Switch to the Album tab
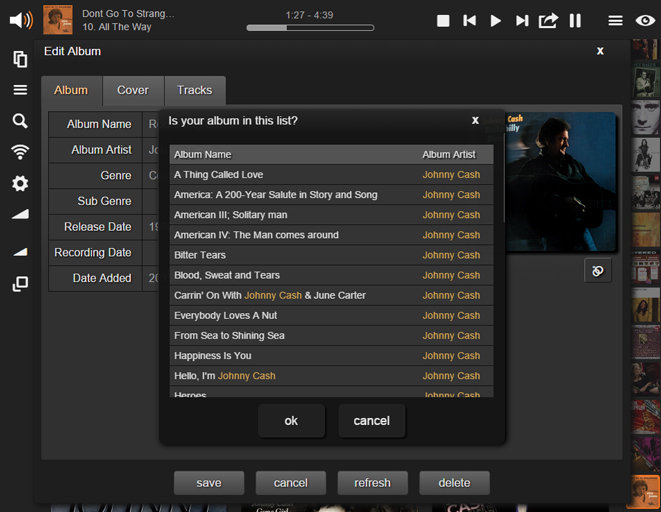The image size is (661, 512). point(71,90)
